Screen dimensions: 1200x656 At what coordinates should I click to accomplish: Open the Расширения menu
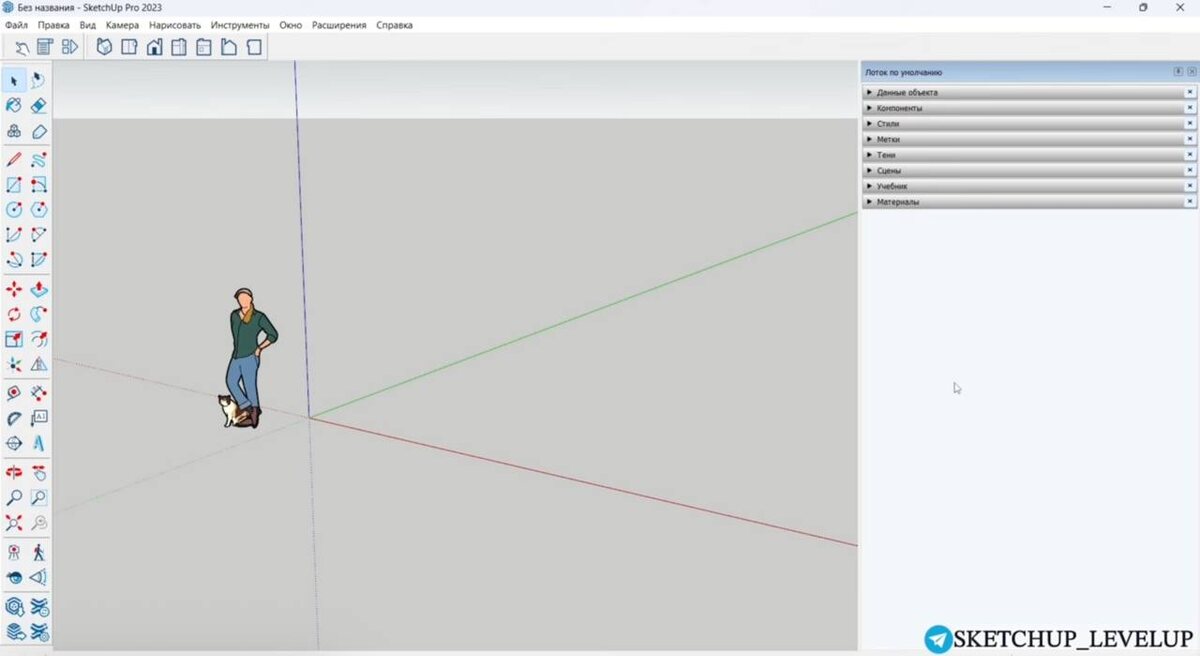click(339, 25)
